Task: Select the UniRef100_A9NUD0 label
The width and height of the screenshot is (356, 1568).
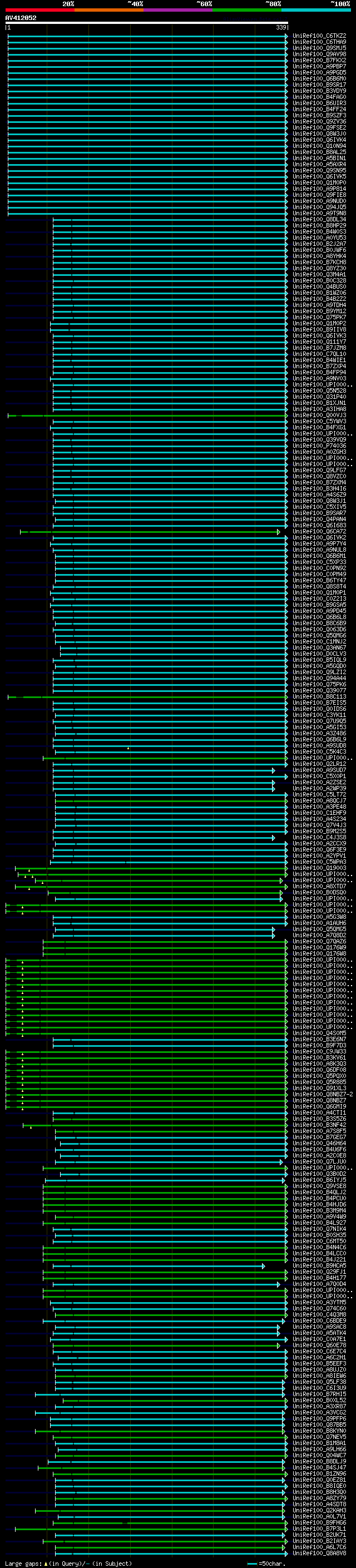Action: [319, 201]
